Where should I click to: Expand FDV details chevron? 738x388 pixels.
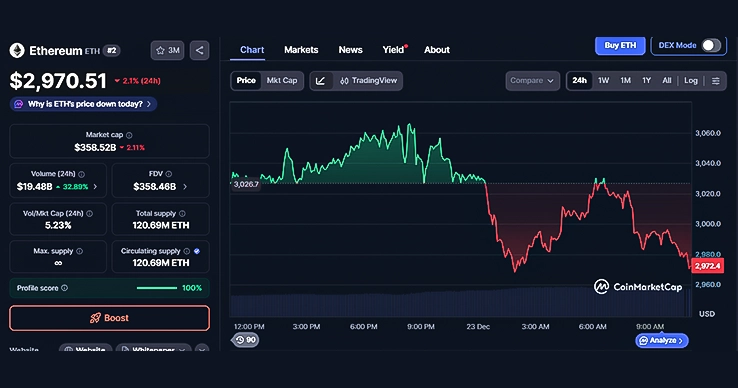tap(185, 187)
